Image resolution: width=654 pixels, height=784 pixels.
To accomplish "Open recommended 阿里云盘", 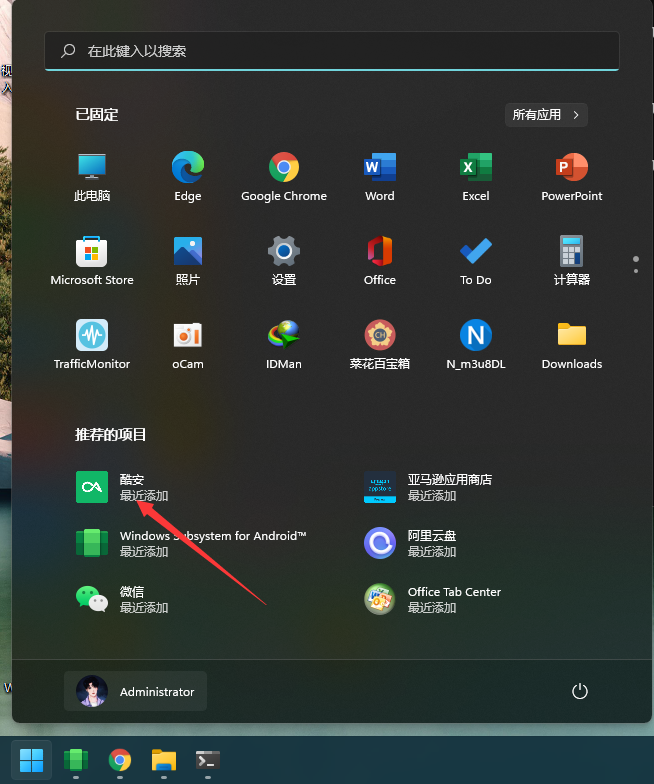I will tap(410, 543).
